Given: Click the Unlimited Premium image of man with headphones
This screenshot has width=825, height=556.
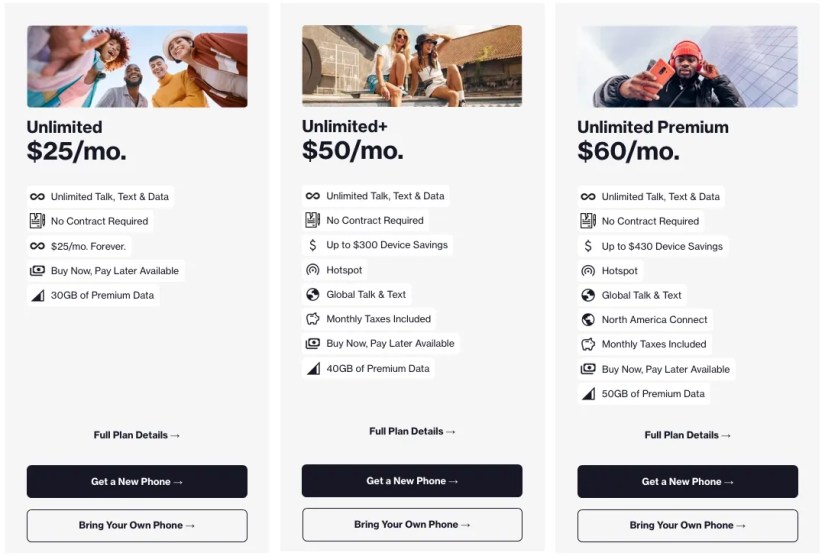Looking at the screenshot, I should pos(687,67).
